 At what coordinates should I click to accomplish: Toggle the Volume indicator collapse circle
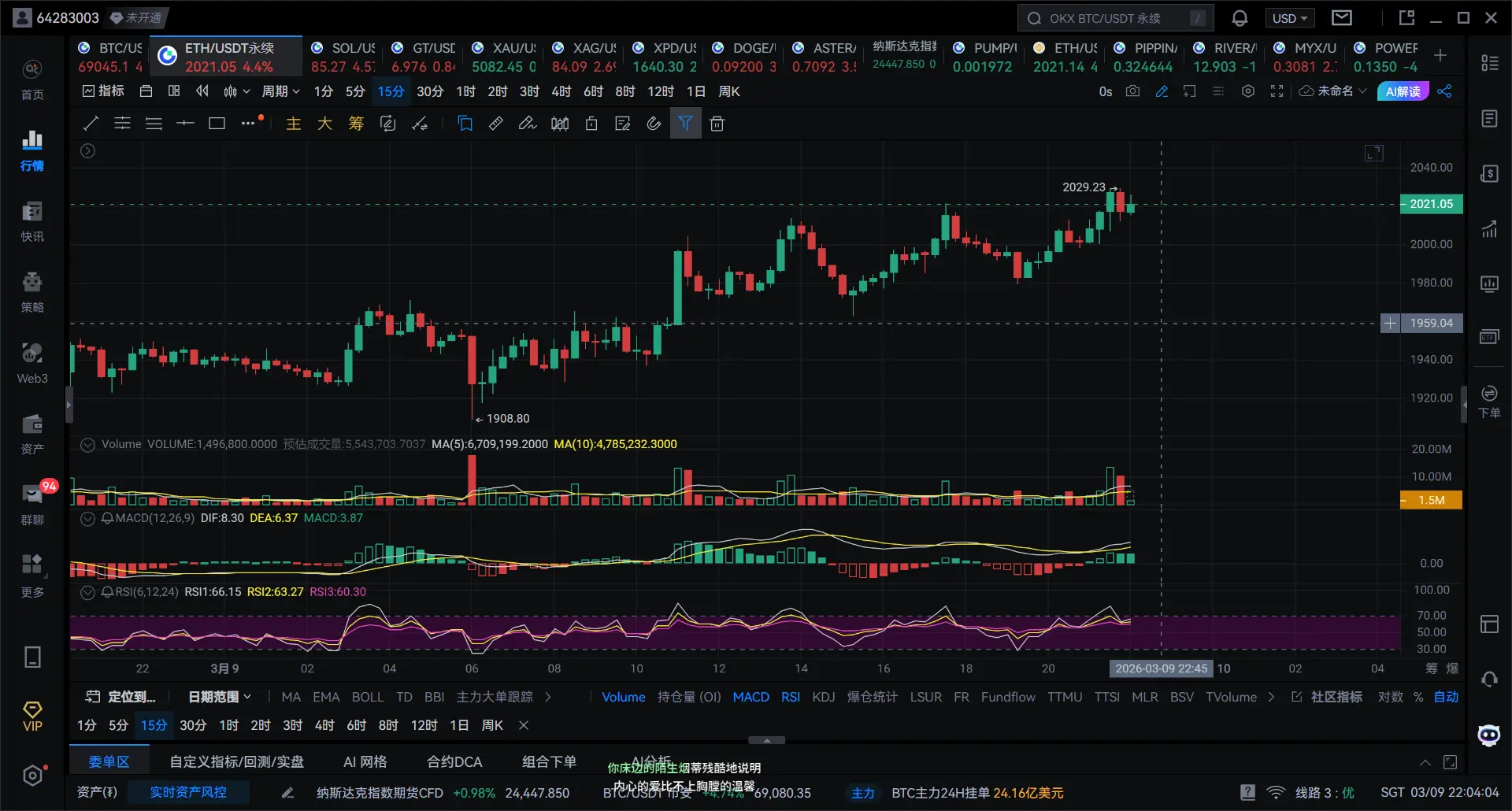88,445
